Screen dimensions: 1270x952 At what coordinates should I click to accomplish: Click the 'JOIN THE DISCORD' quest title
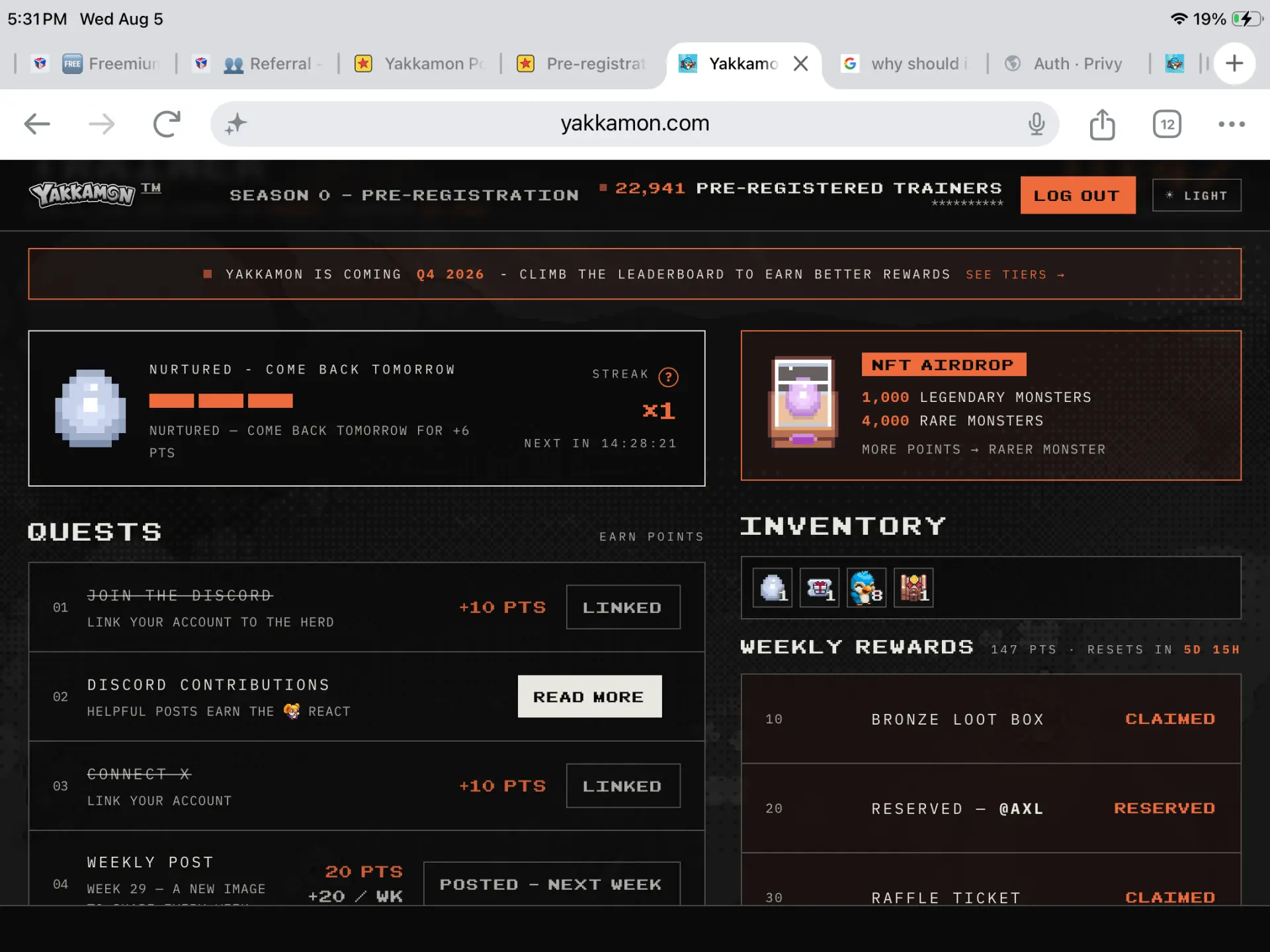click(180, 595)
